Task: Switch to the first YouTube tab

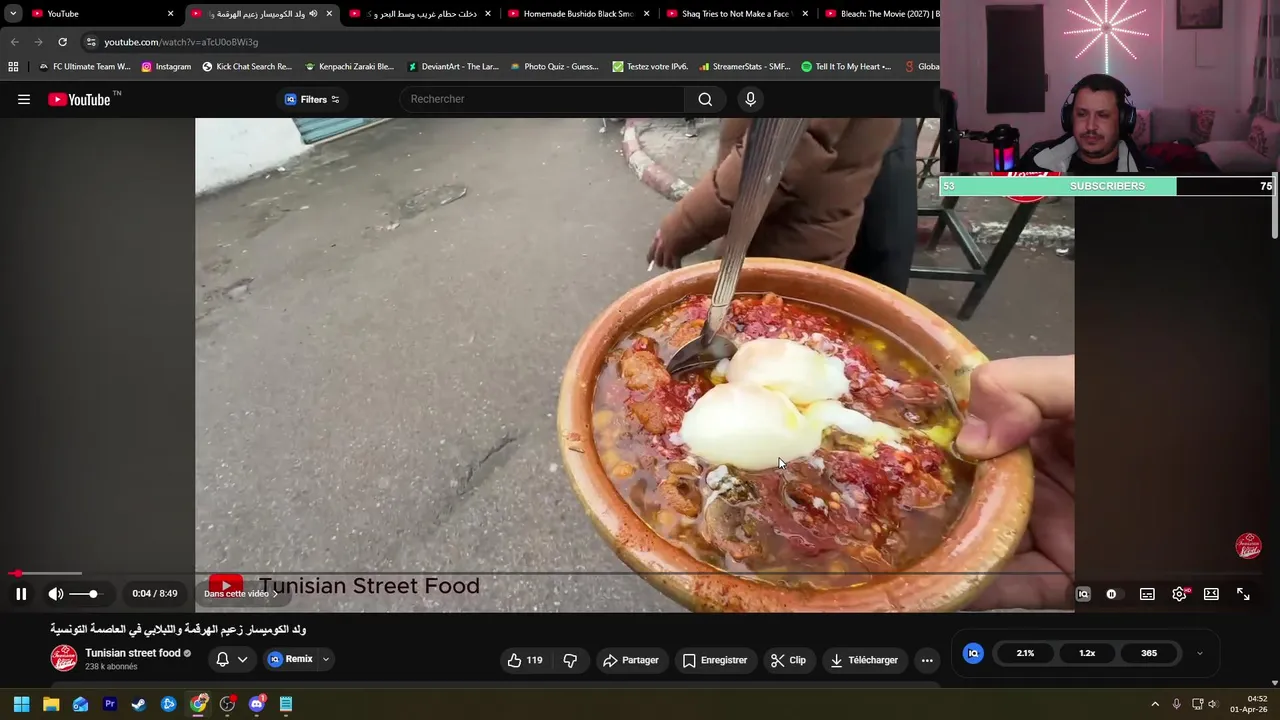Action: [x=100, y=14]
